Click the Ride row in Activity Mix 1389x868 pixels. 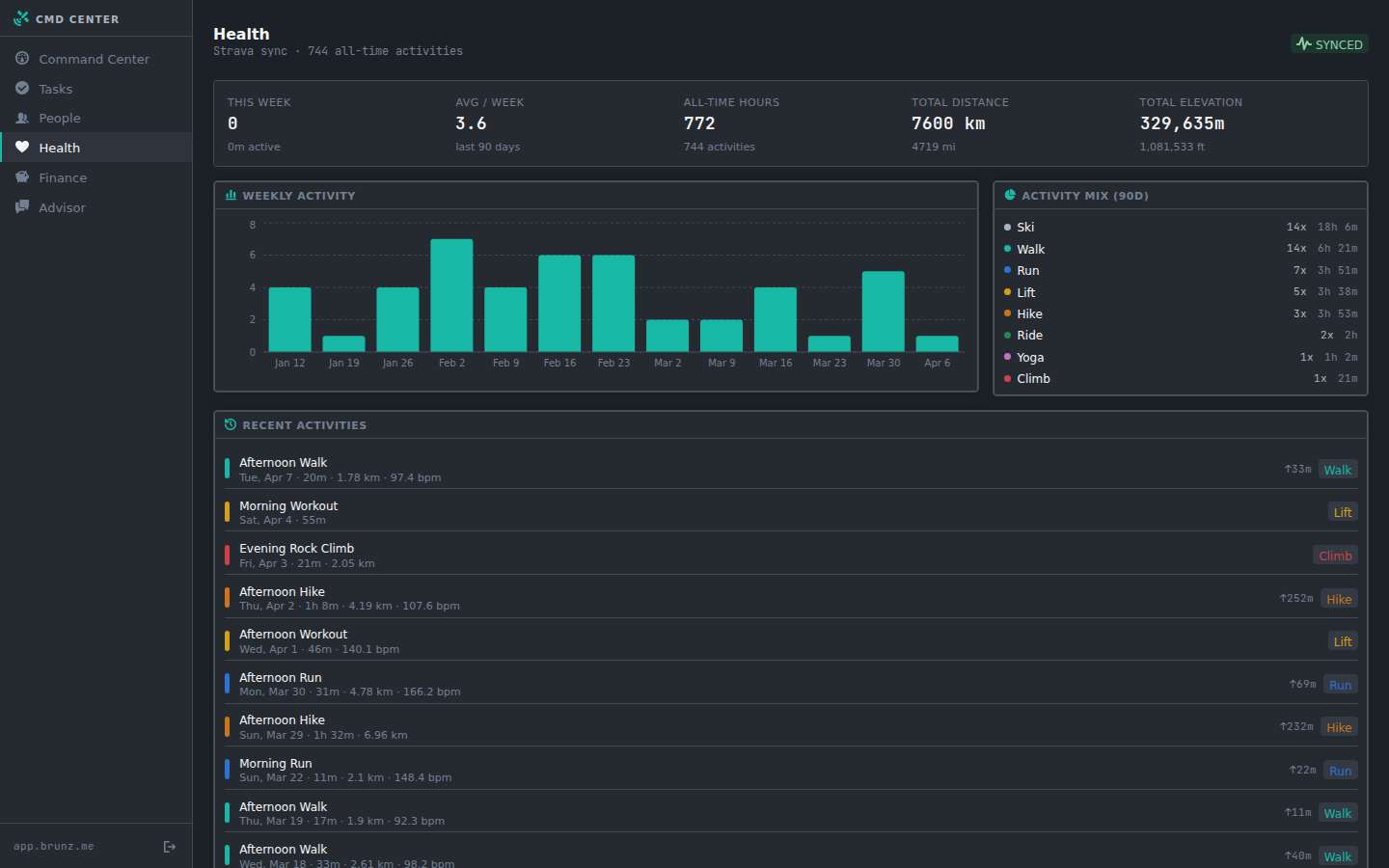coord(1181,335)
